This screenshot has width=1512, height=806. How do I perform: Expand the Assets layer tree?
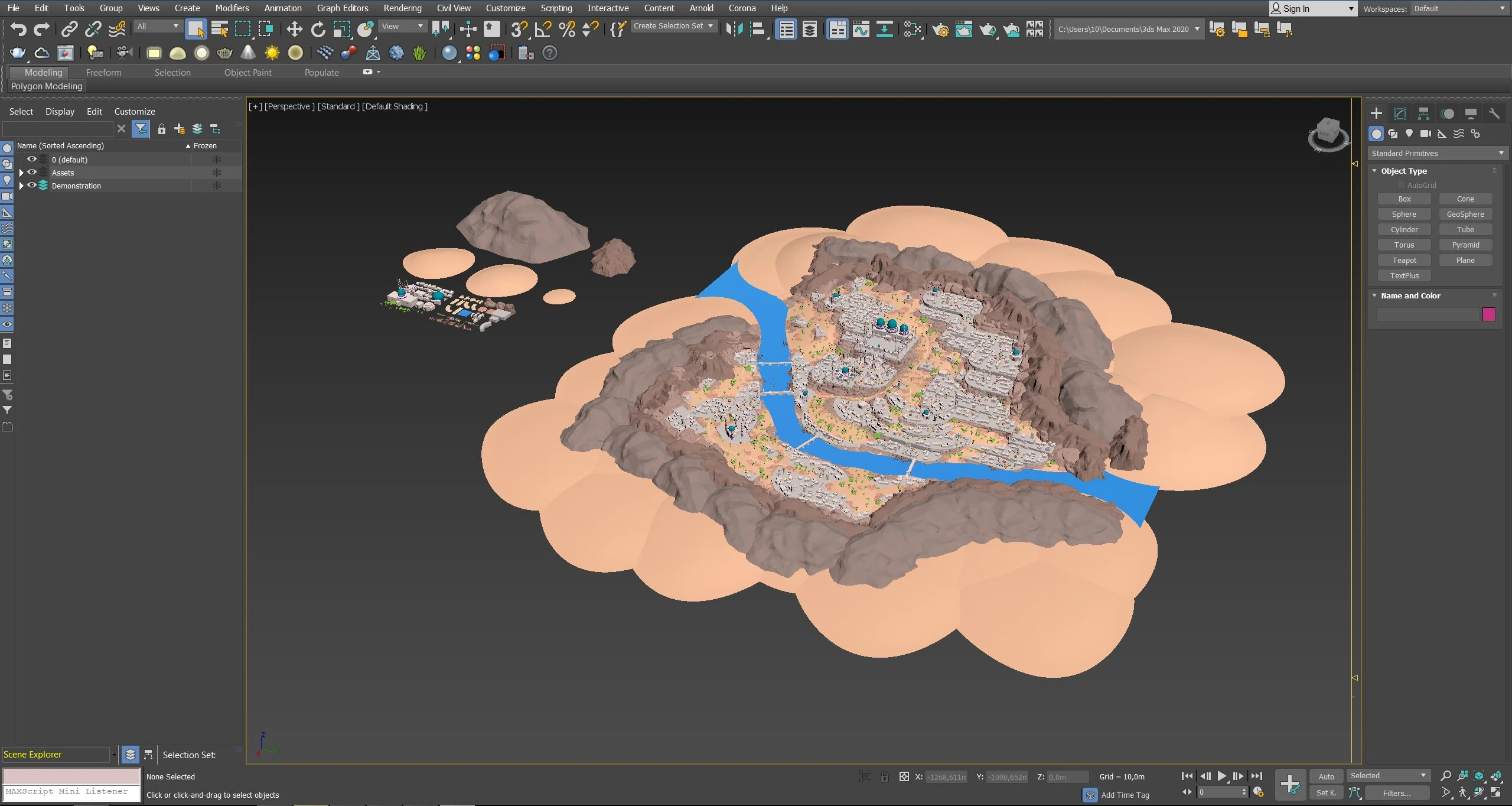coord(21,173)
